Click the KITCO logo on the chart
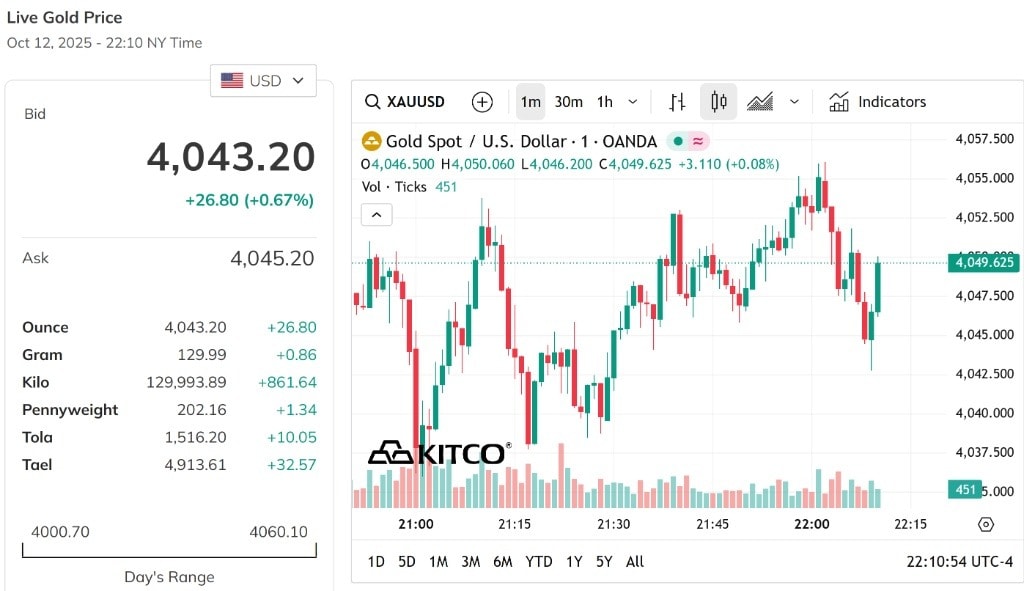The height and width of the screenshot is (591, 1024). click(x=439, y=453)
